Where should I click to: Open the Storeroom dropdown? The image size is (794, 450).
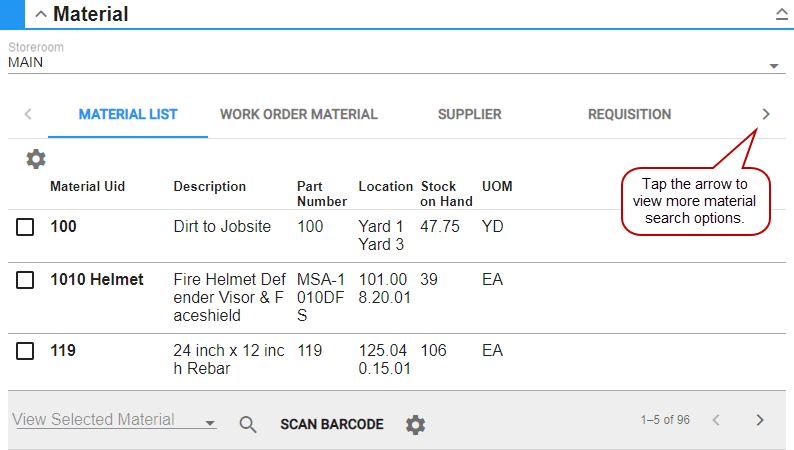[x=774, y=66]
